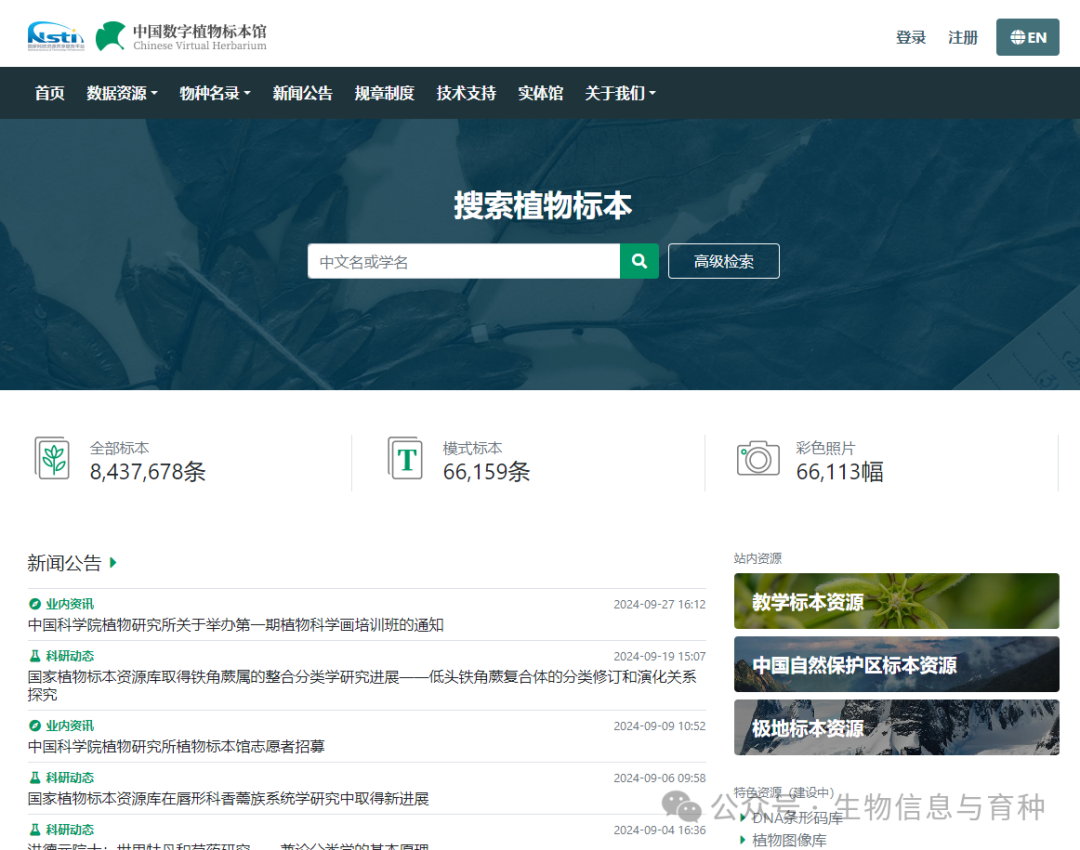Select the 首页 navigation item
Screen dimensions: 1080x850
48,92
